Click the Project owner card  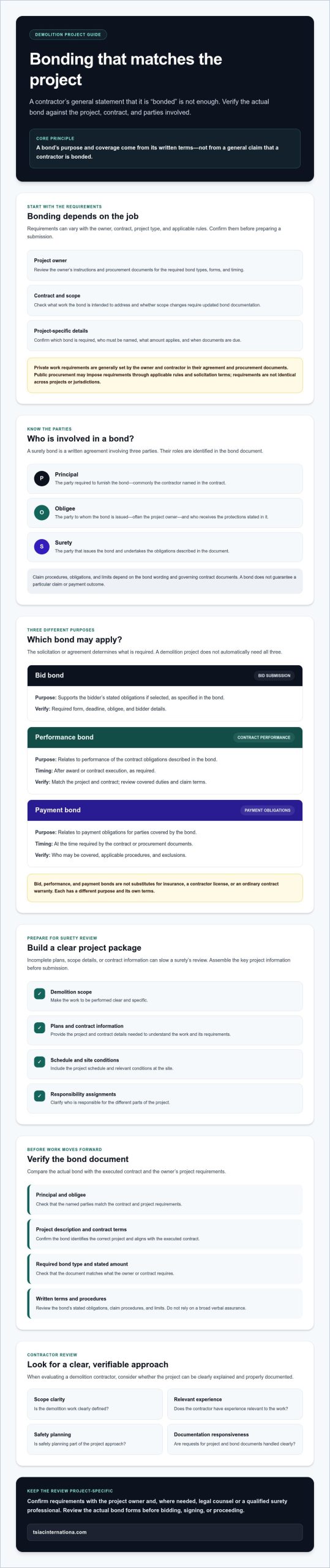(x=165, y=265)
